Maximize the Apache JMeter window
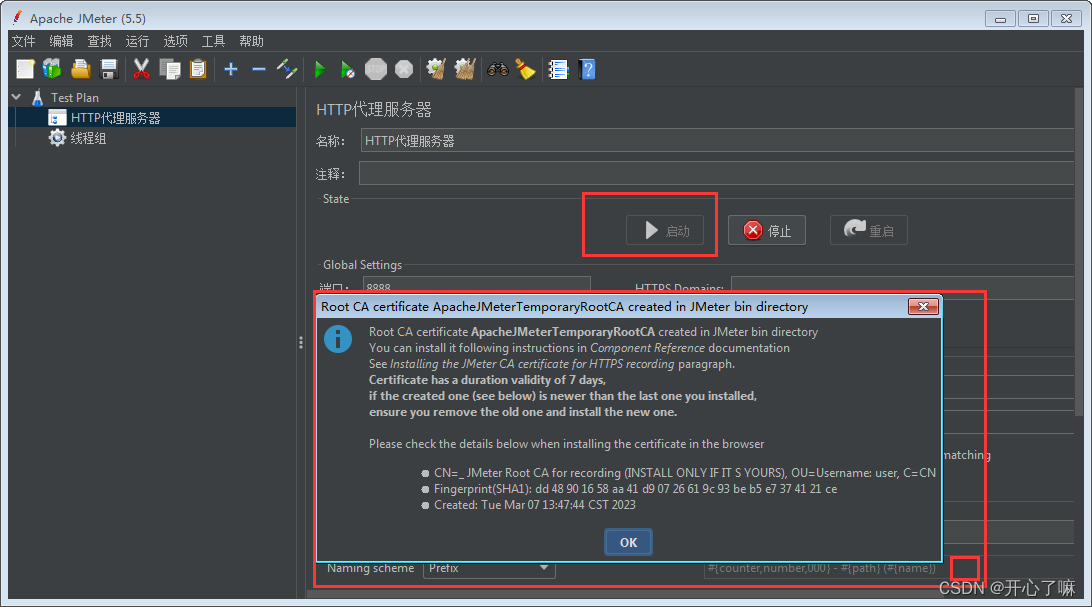Viewport: 1092px width, 607px height. (1034, 19)
